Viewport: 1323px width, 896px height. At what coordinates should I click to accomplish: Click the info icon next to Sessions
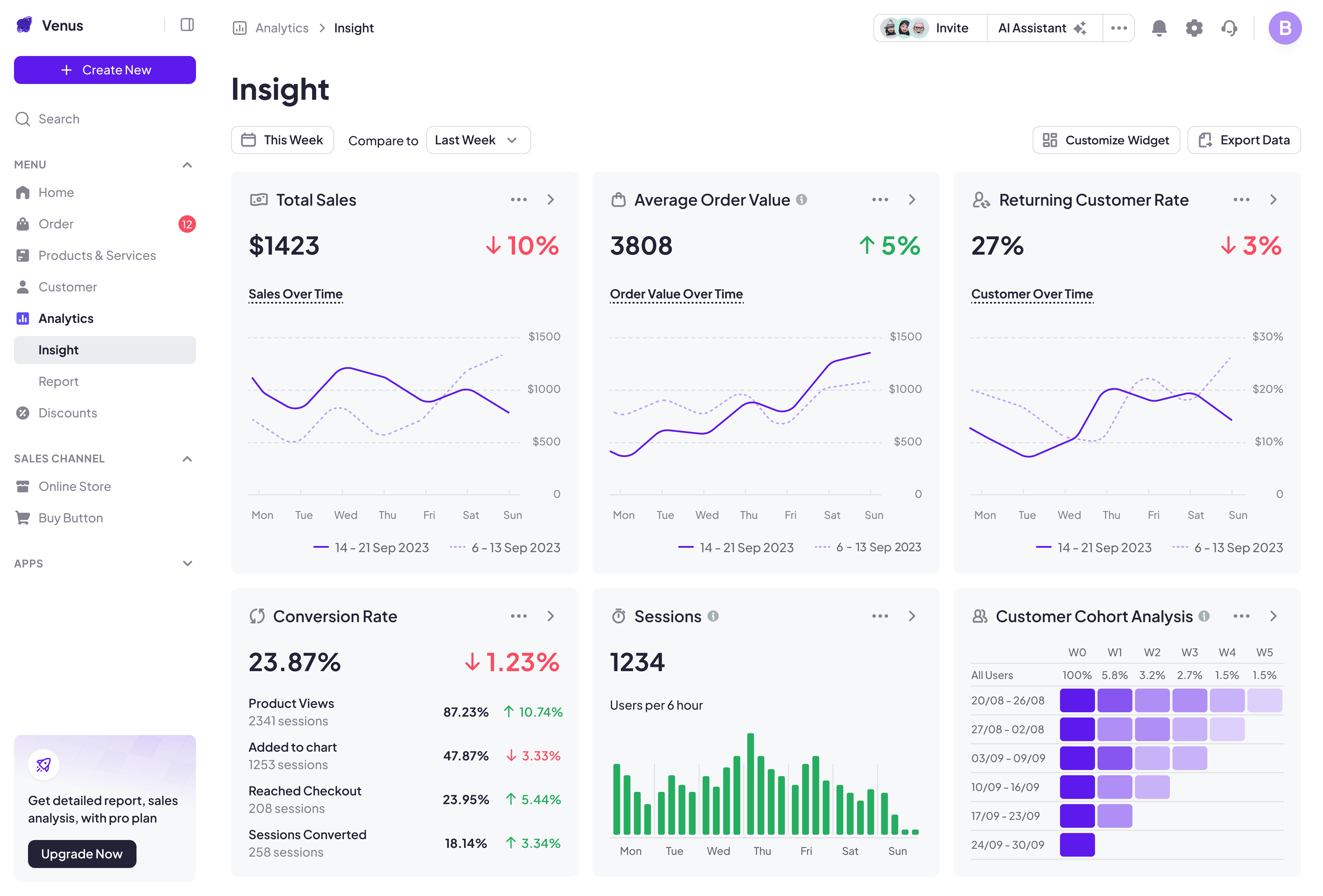pyautogui.click(x=713, y=616)
